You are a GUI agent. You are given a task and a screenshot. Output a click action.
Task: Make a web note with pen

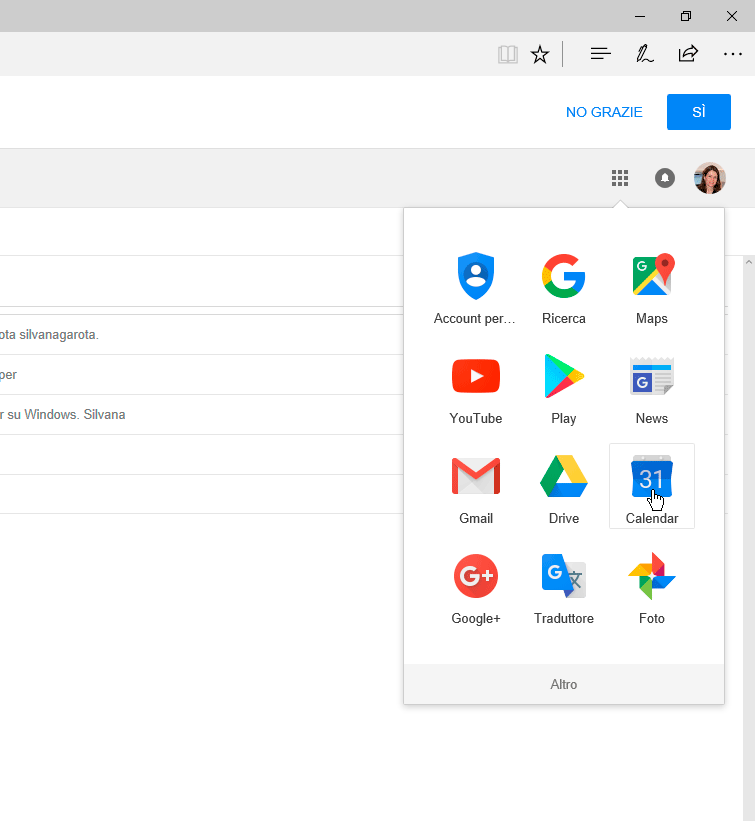pos(645,53)
